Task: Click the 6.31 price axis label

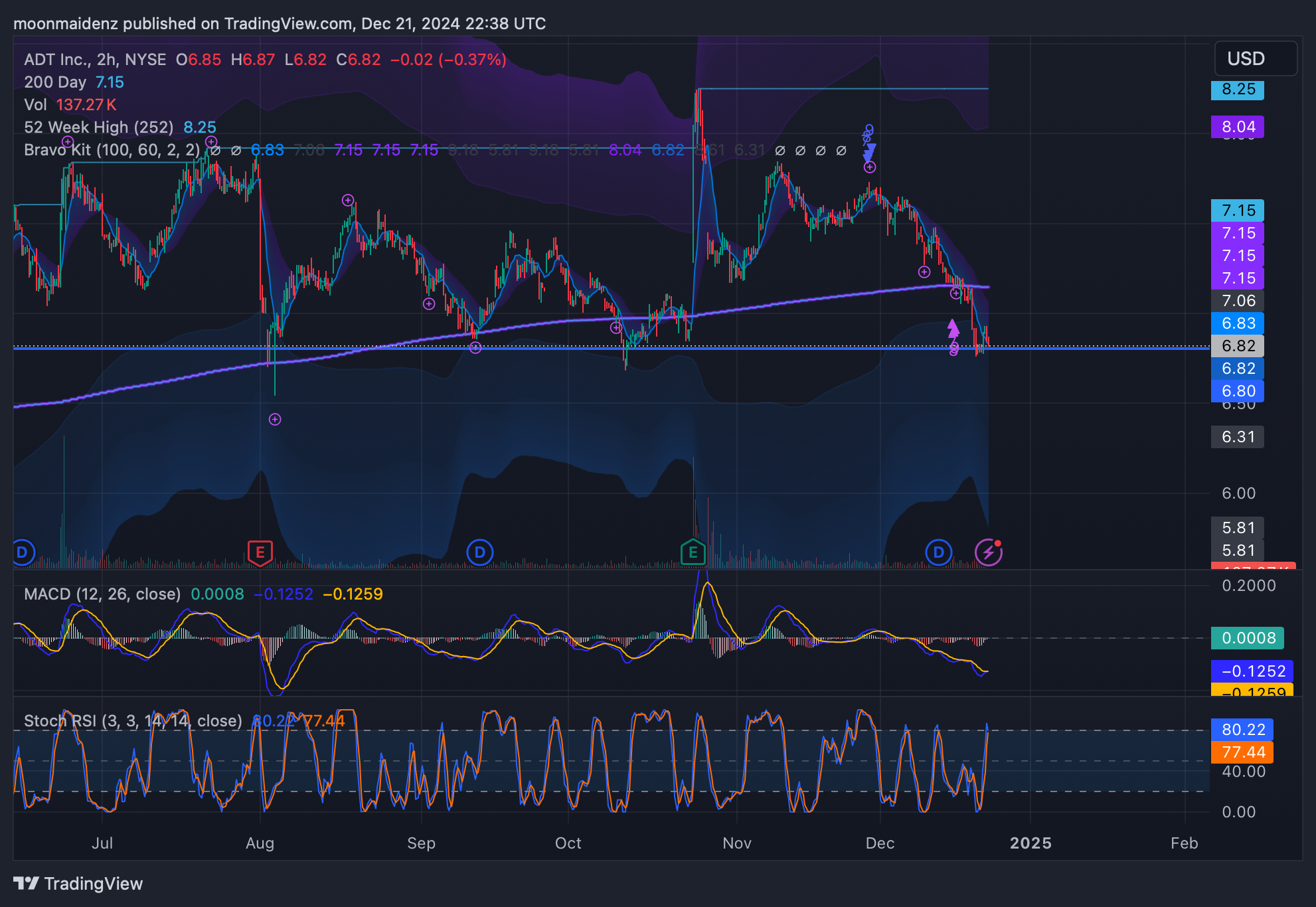Action: pyautogui.click(x=1238, y=437)
